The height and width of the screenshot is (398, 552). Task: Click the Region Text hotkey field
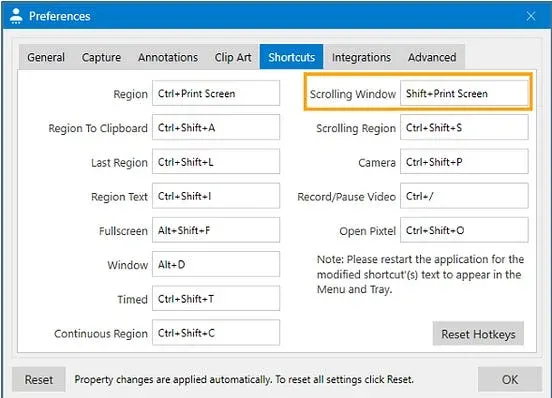216,196
